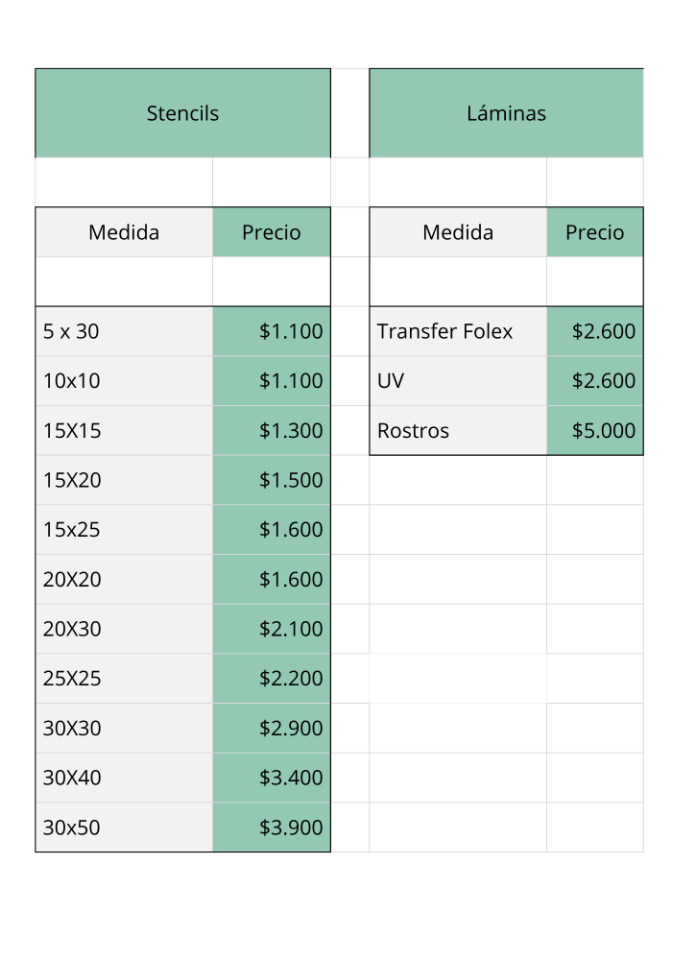Viewport: 678px width, 960px height.
Task: Select the 15x25 measure cell
Action: 124,530
